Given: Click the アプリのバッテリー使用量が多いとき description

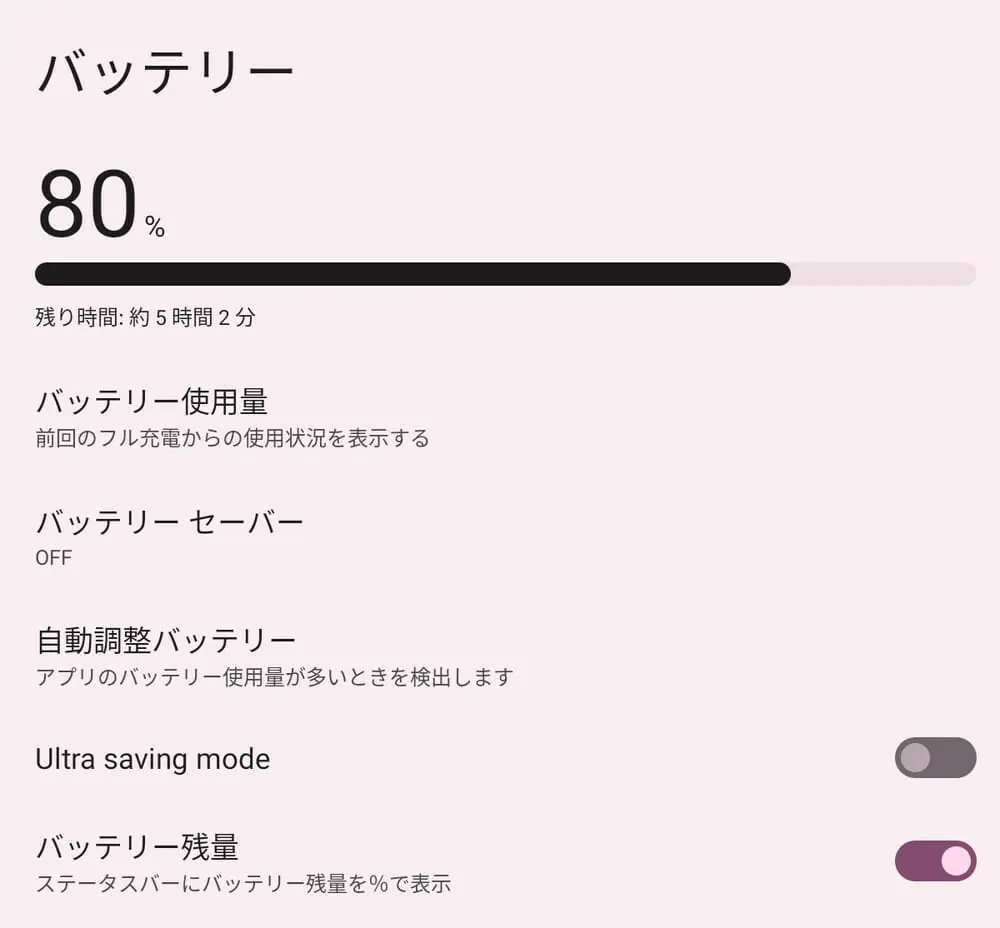Looking at the screenshot, I should click(x=274, y=677).
